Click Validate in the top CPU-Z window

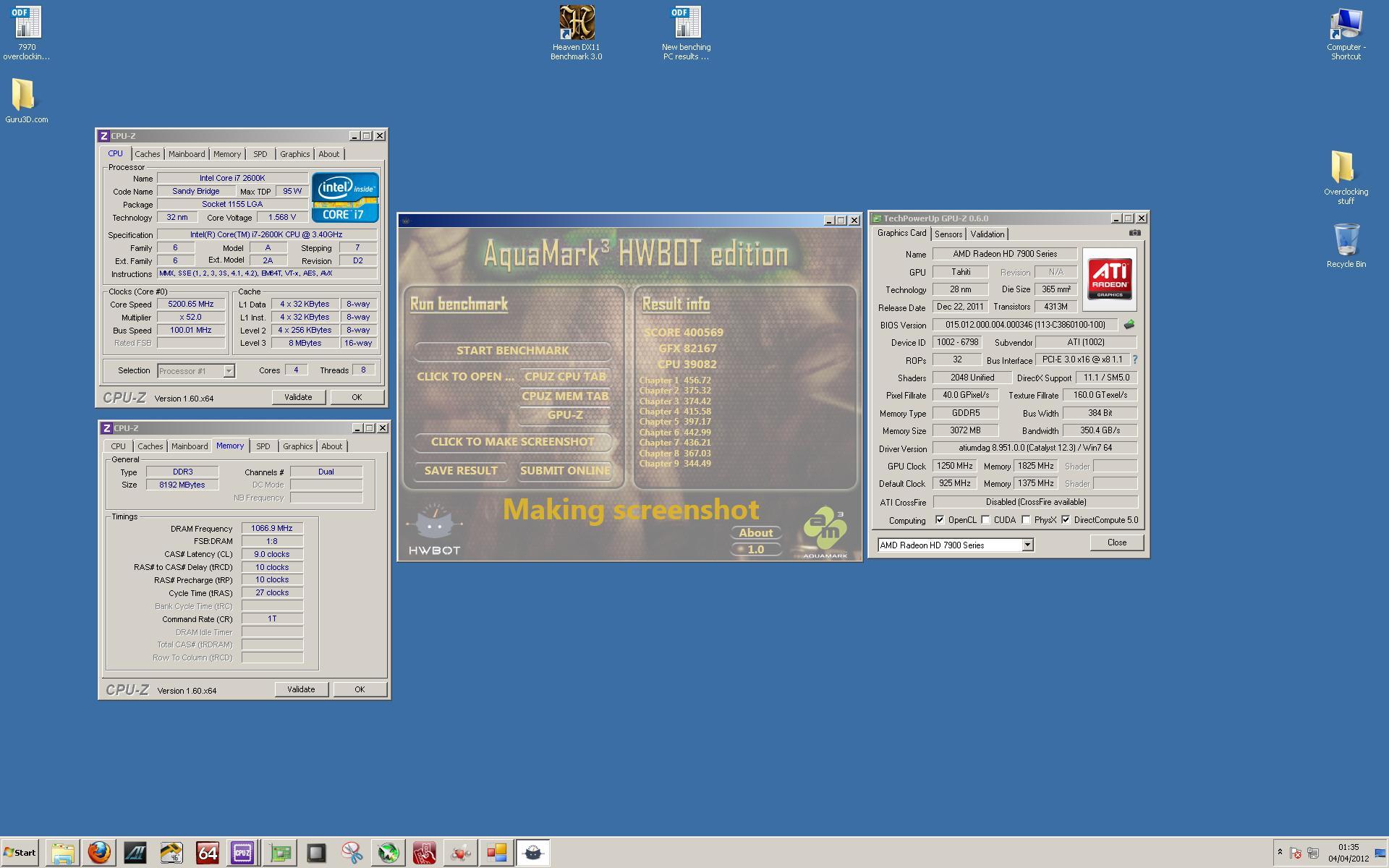(x=298, y=397)
